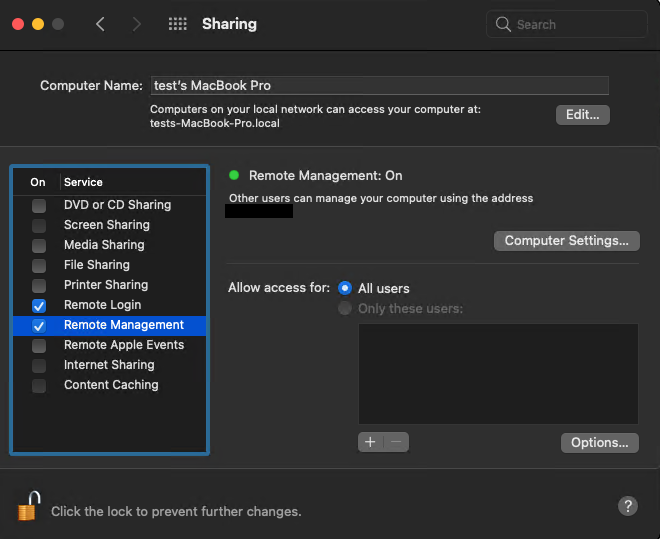Image resolution: width=660 pixels, height=539 pixels.
Task: Uncheck Remote Management checkbox
Action: pos(39,326)
